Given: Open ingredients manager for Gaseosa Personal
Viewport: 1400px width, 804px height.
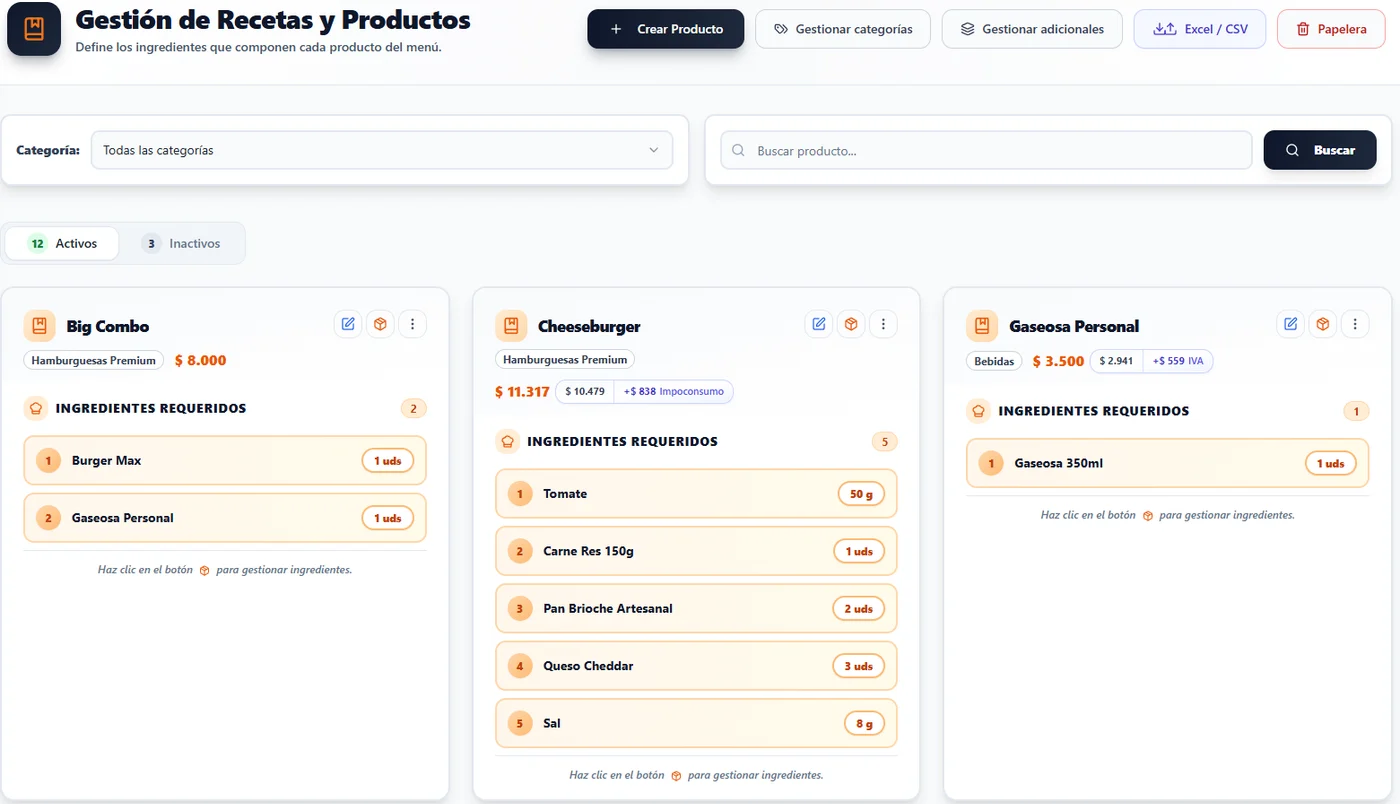Looking at the screenshot, I should tap(1323, 324).
